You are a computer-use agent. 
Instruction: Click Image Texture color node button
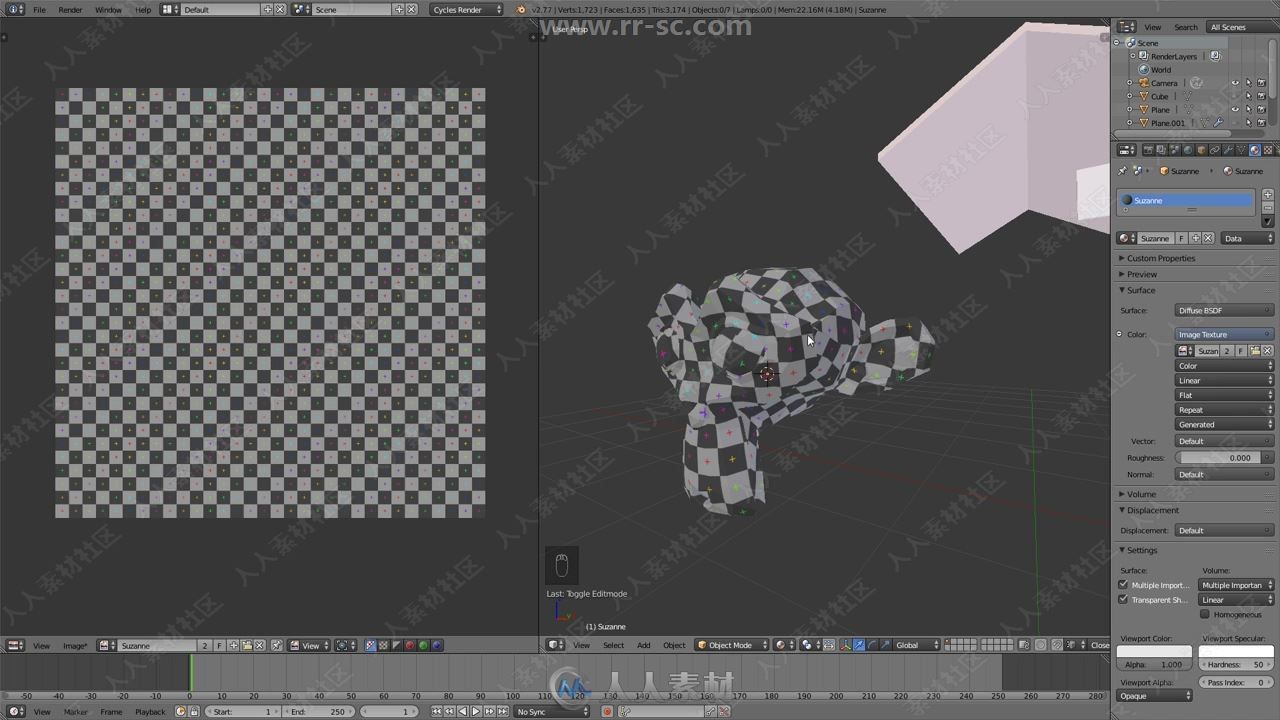tap(1224, 334)
